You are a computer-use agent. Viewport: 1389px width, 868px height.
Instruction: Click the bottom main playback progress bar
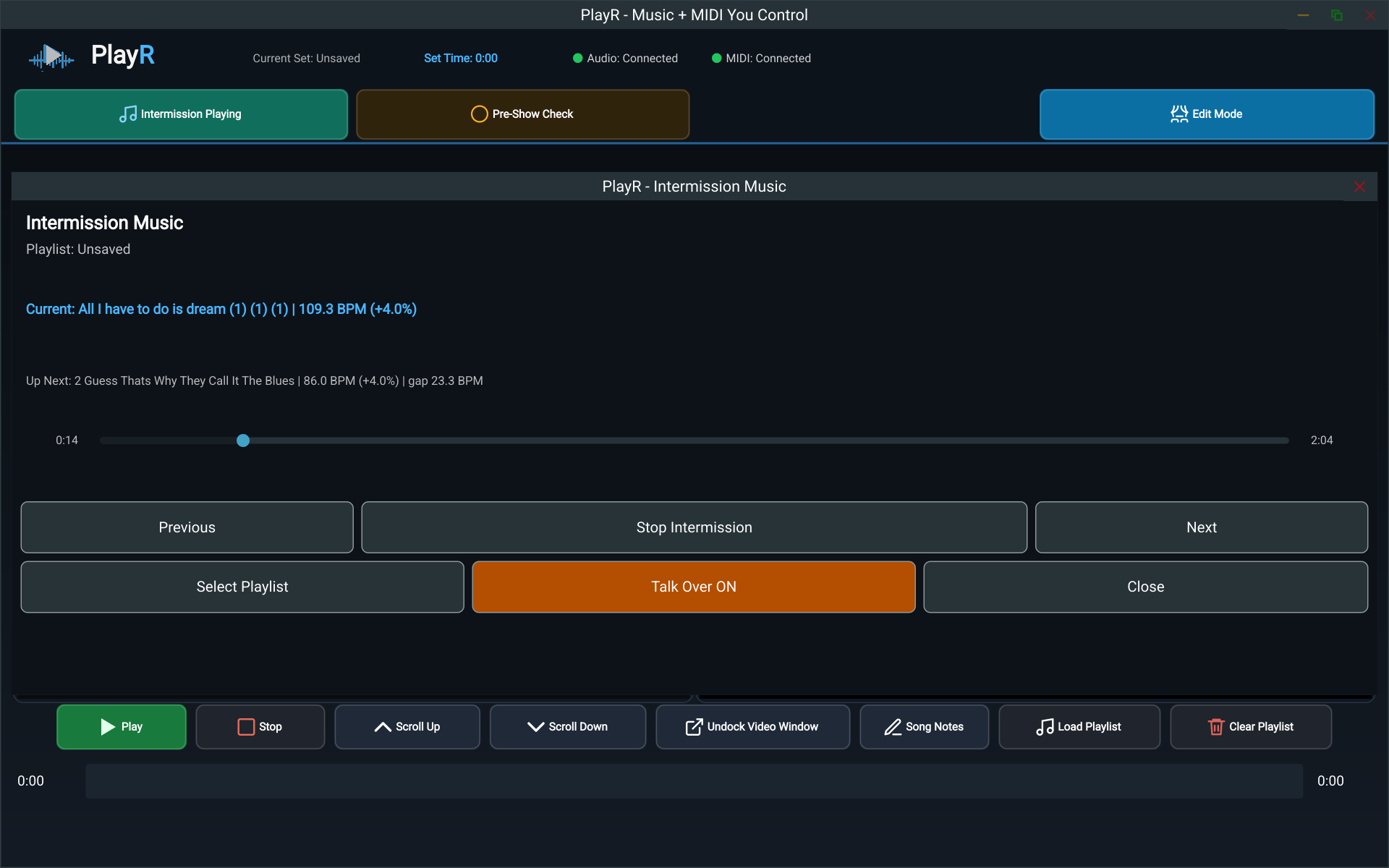point(694,781)
